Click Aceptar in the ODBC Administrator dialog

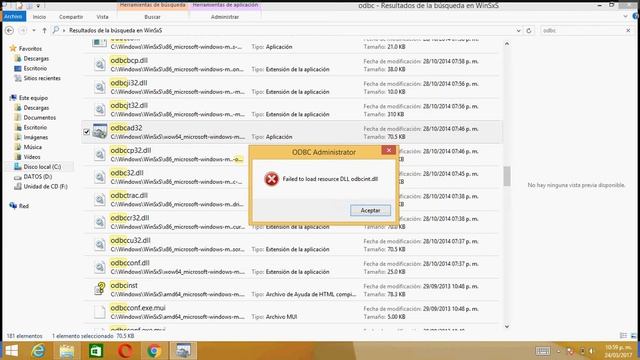pyautogui.click(x=370, y=210)
